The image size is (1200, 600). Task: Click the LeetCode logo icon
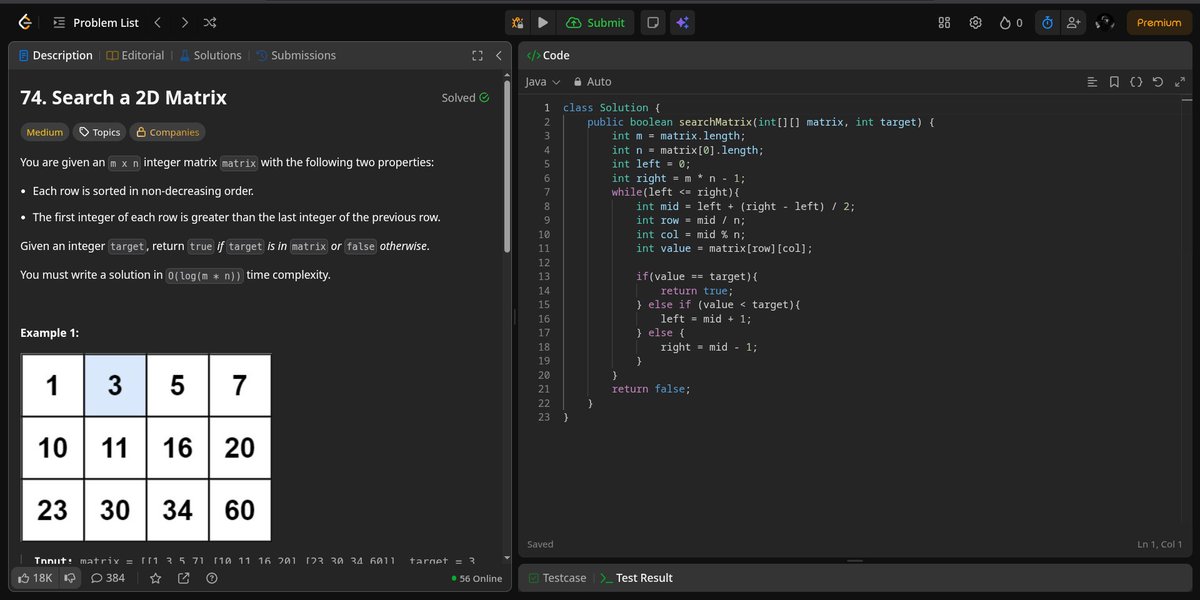(25, 22)
